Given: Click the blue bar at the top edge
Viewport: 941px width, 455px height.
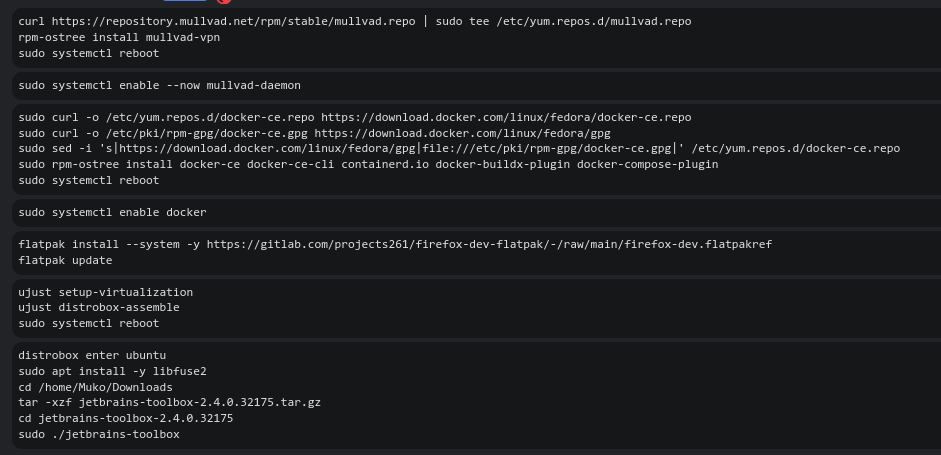Looking at the screenshot, I should click(184, 1).
